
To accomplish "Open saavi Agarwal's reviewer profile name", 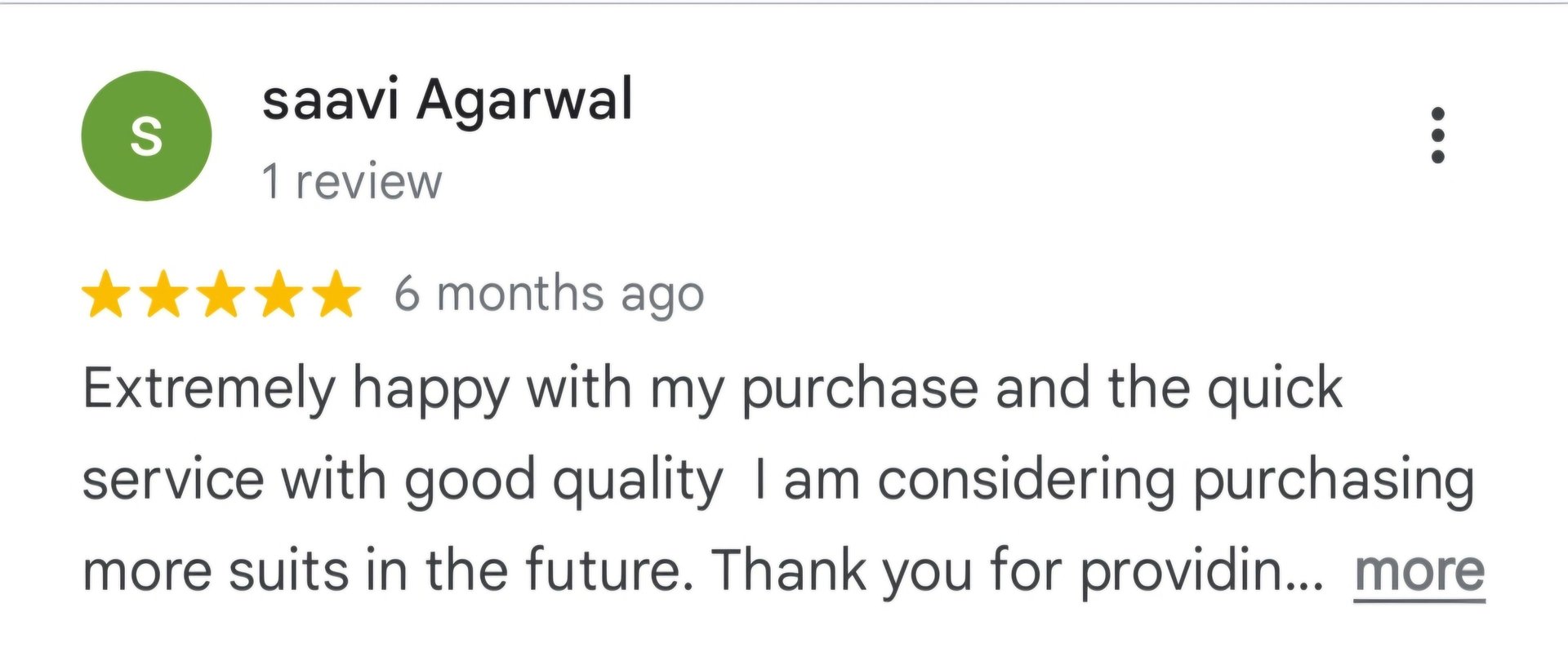I will click(447, 100).
